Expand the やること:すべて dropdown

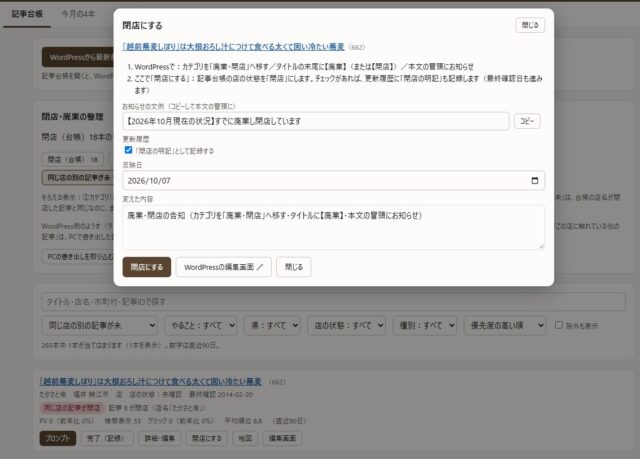point(201,325)
